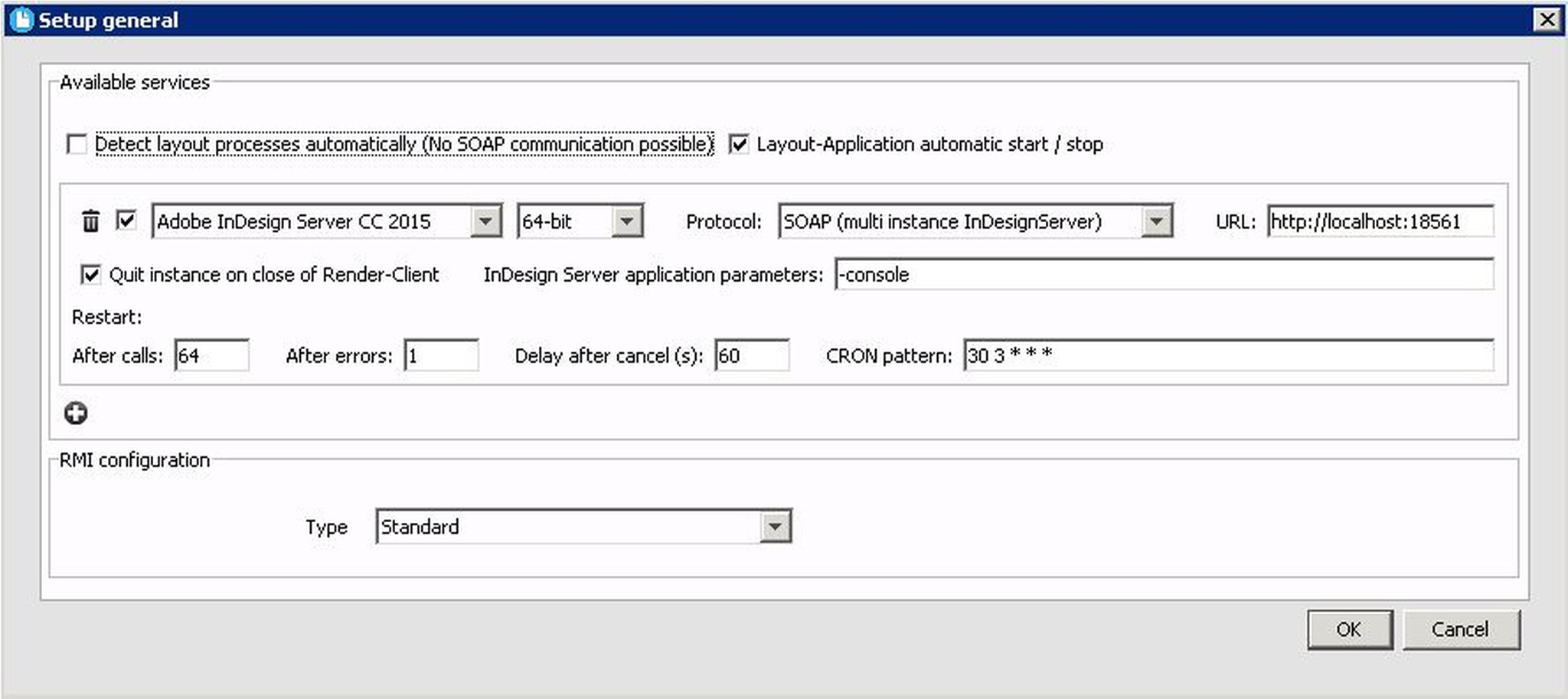1568x699 pixels.
Task: Click OK to confirm settings
Action: tap(1349, 629)
